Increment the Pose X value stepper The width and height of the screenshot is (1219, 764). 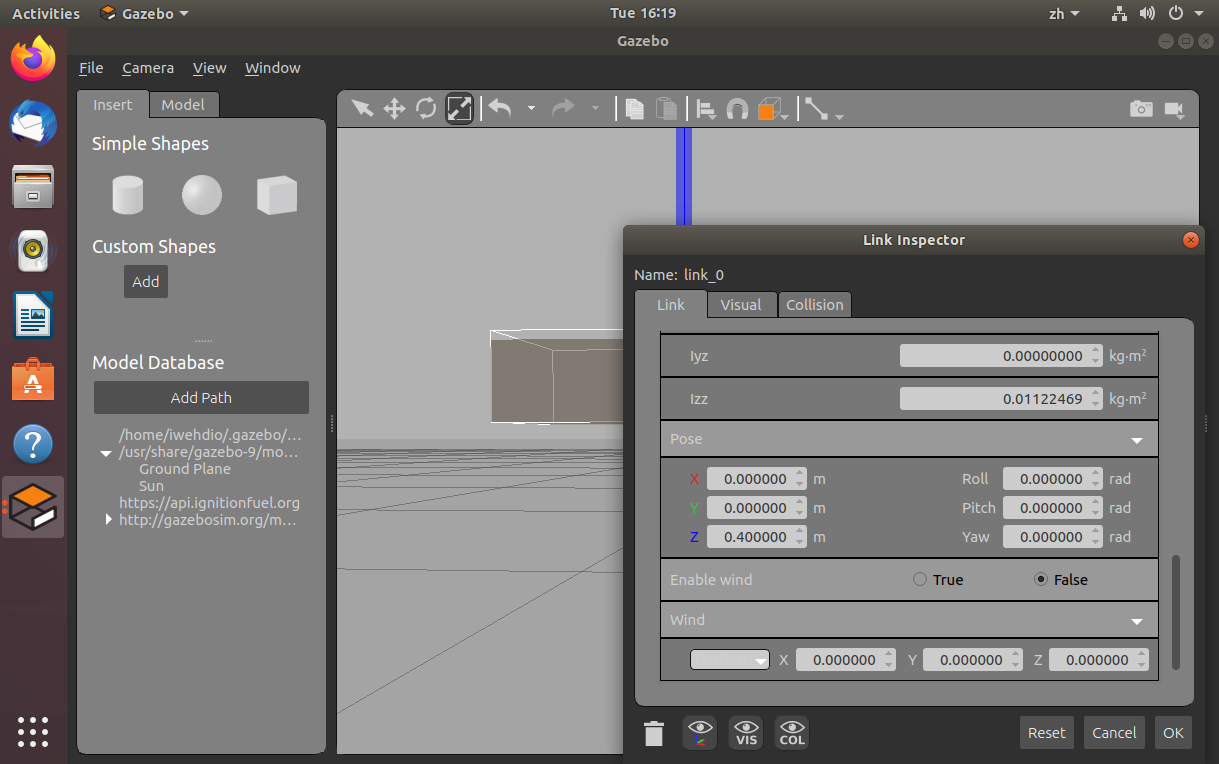pyautogui.click(x=800, y=474)
